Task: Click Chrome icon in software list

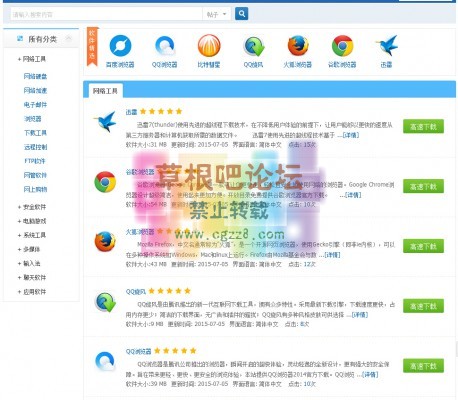Action: click(x=105, y=182)
